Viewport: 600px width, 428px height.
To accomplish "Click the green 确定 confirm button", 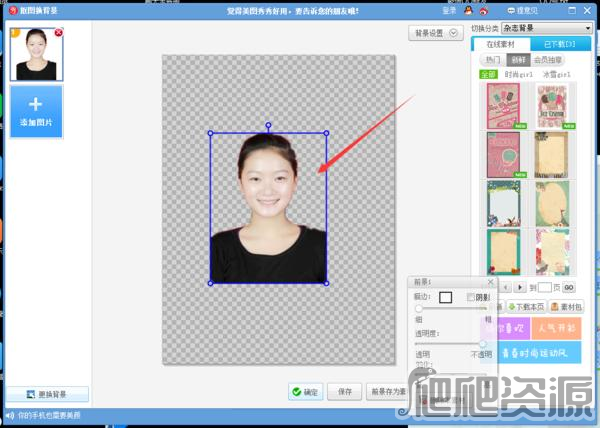I will 305,392.
